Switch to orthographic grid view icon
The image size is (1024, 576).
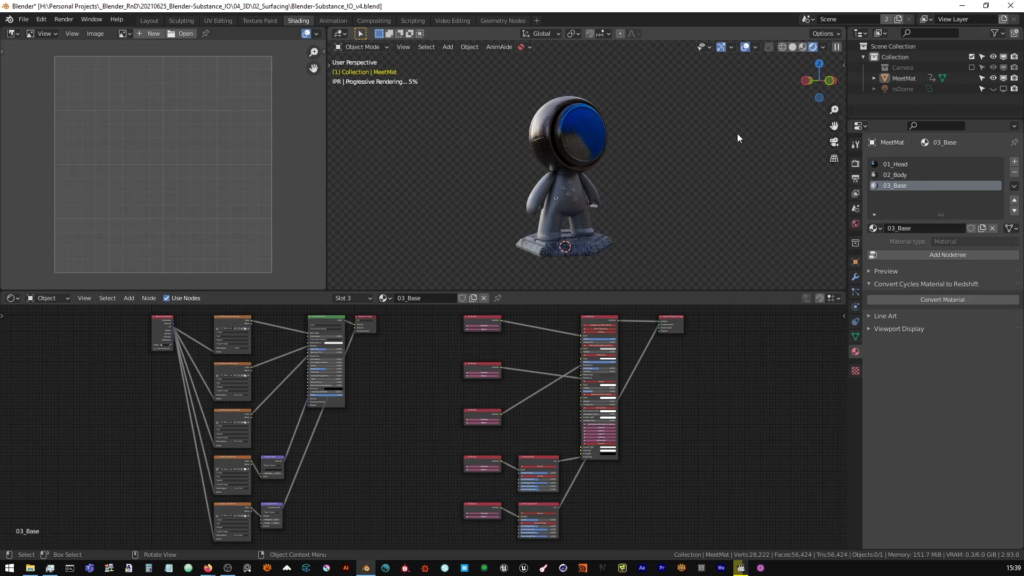834,158
